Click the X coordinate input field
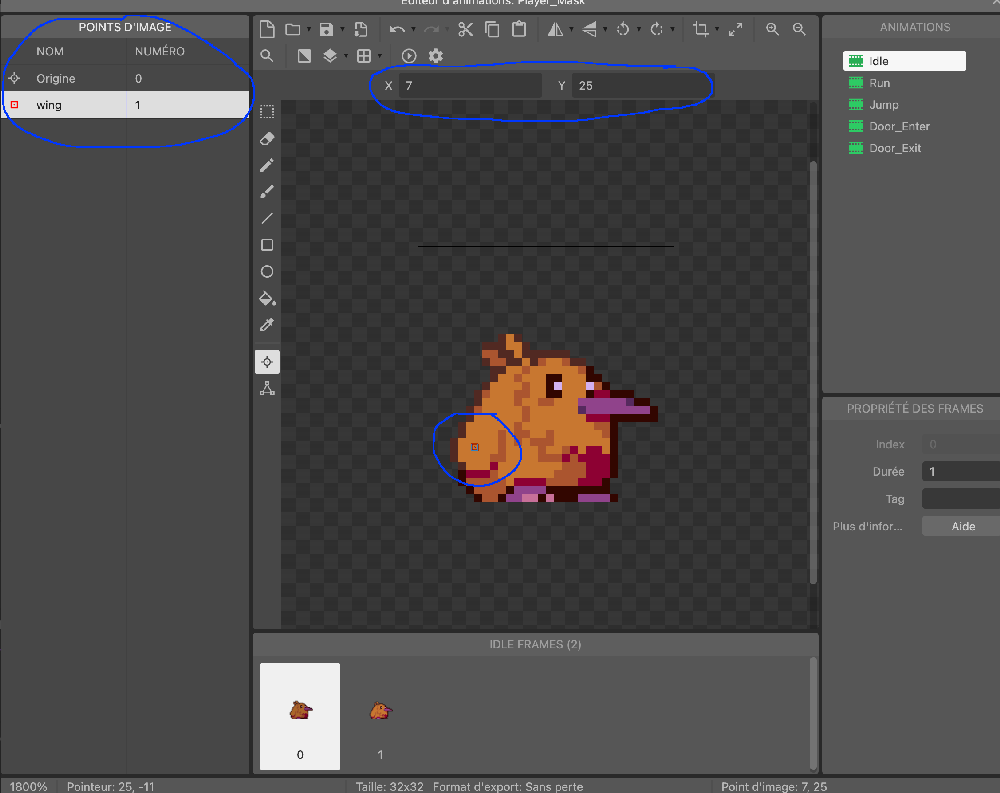This screenshot has height=793, width=1000. (469, 86)
